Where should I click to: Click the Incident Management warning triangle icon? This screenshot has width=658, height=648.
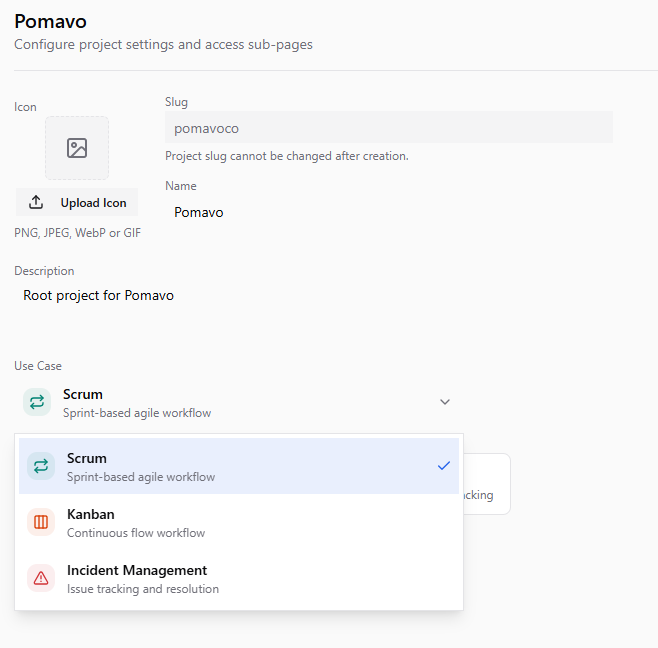click(x=41, y=578)
